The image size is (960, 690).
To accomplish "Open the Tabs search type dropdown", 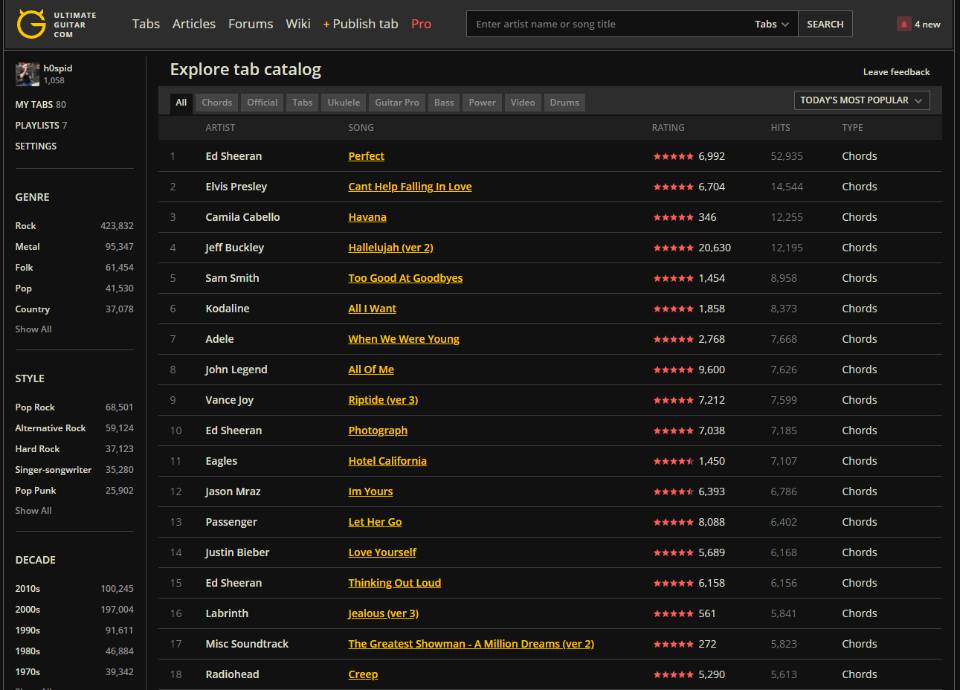I will (x=771, y=24).
